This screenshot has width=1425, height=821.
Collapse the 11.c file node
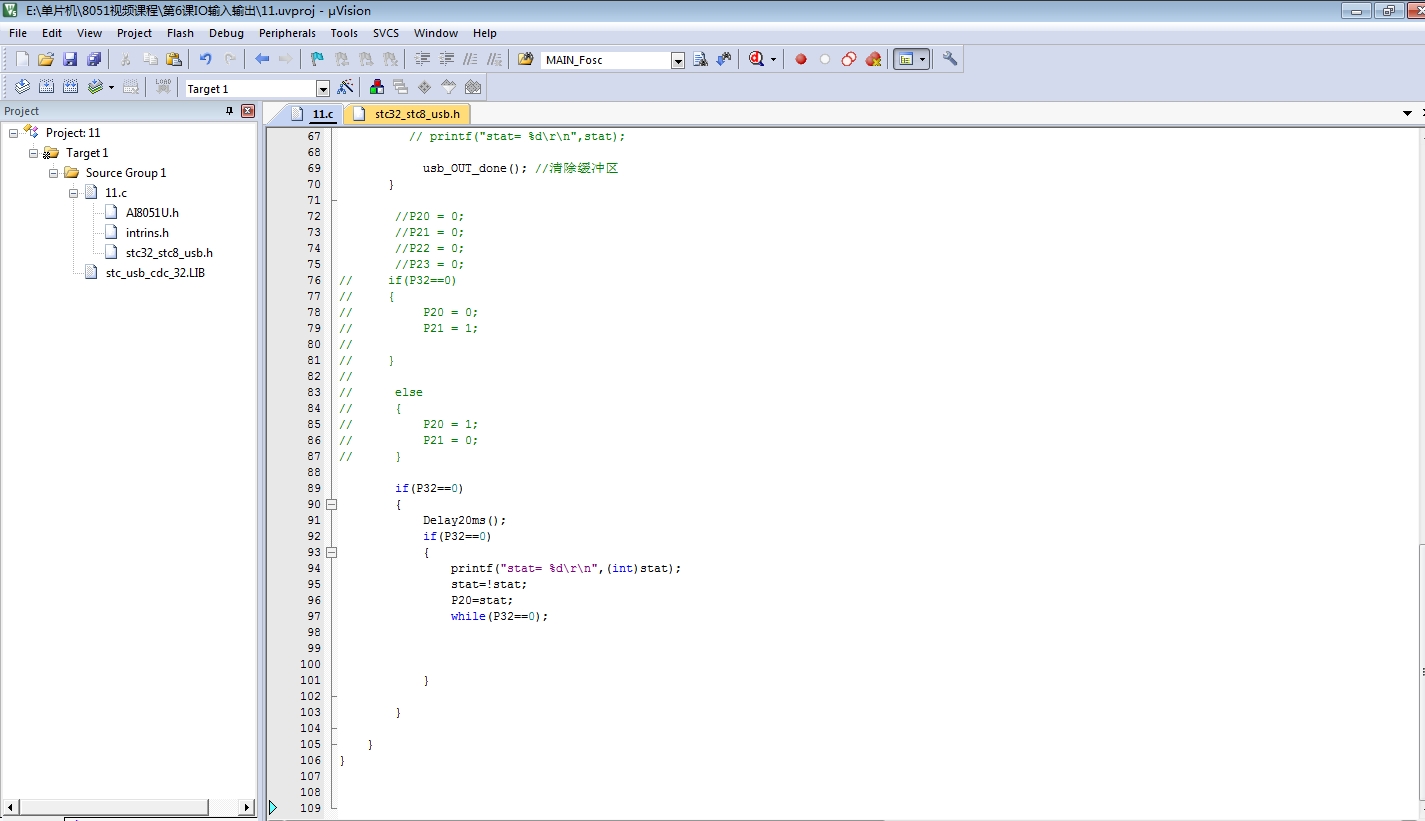tap(73, 193)
